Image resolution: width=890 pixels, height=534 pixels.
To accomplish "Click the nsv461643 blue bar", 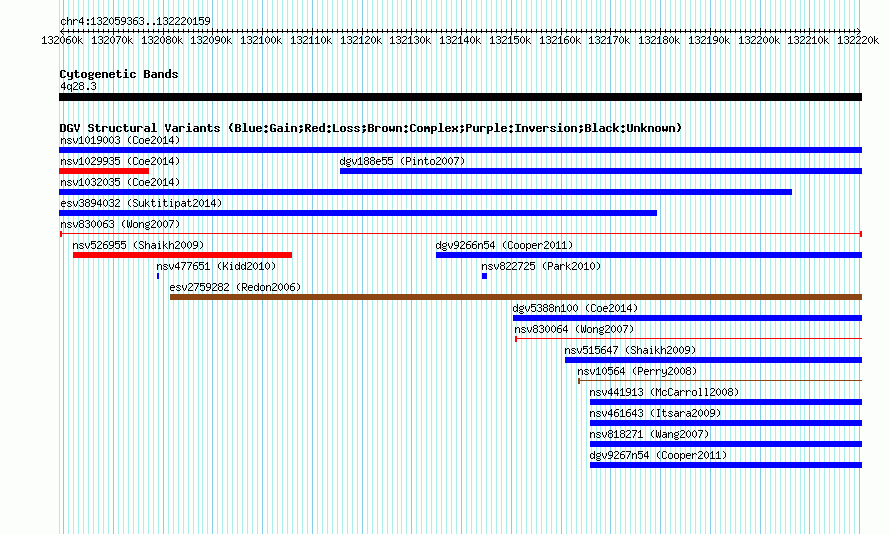I will coord(726,423).
